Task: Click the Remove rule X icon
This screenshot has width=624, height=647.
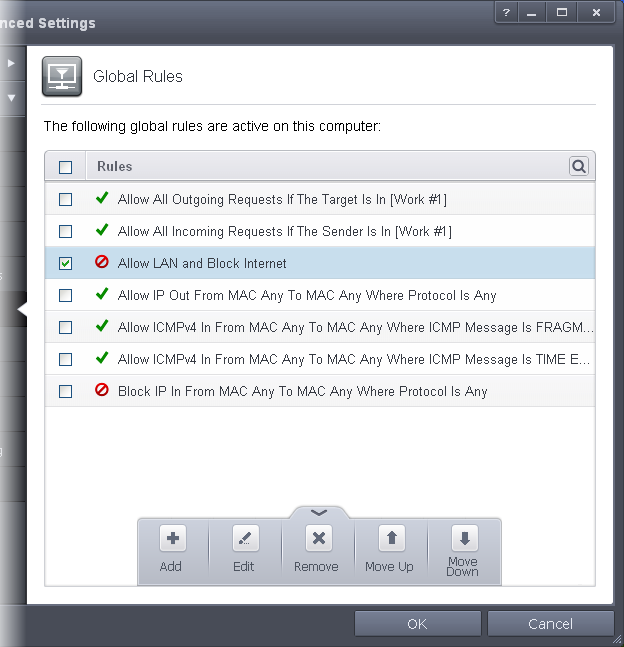Action: (x=318, y=539)
